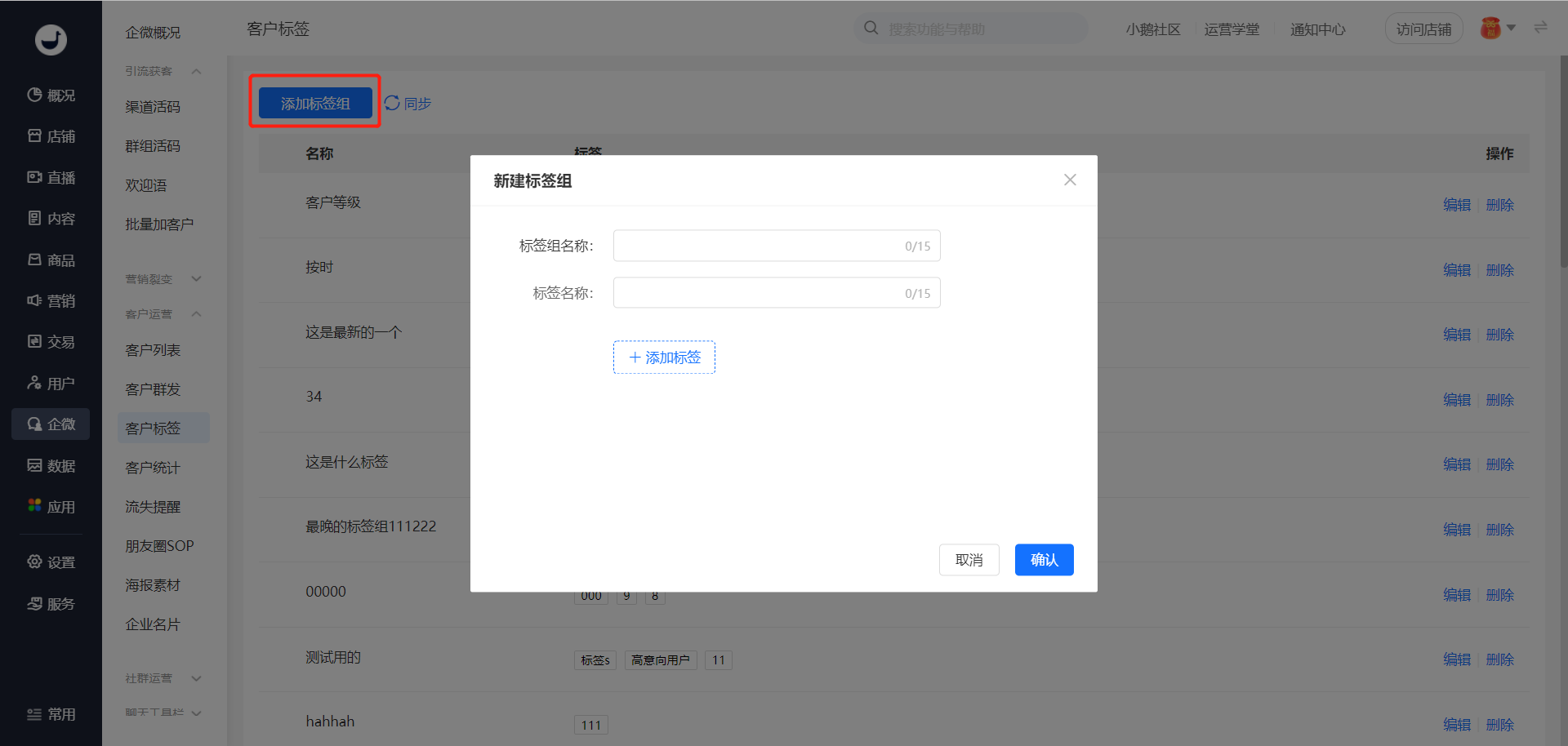This screenshot has height=746, width=1568.
Task: Click the app logo icon in the sidebar
Action: [51, 39]
